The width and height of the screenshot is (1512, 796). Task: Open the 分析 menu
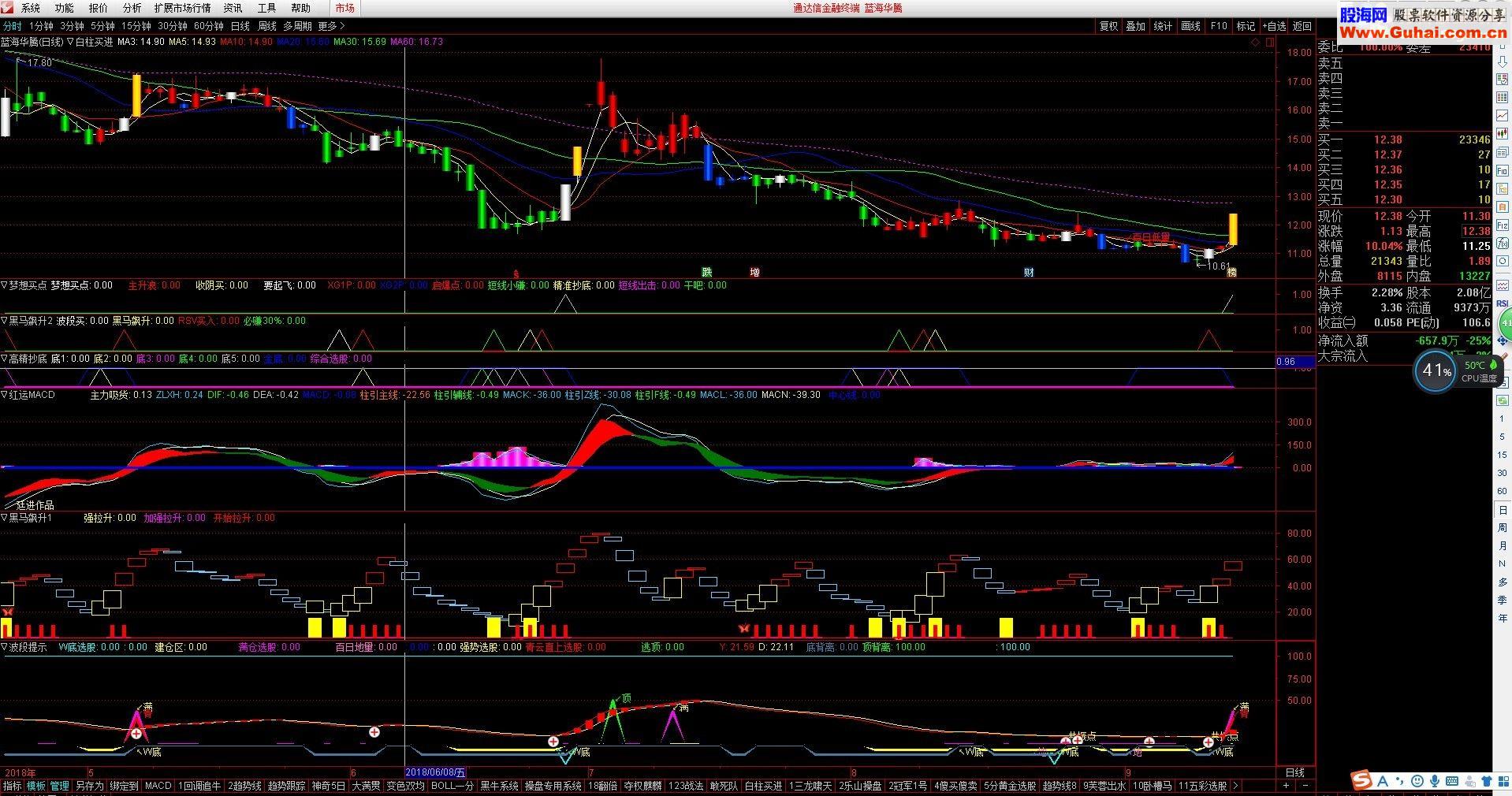(x=132, y=8)
